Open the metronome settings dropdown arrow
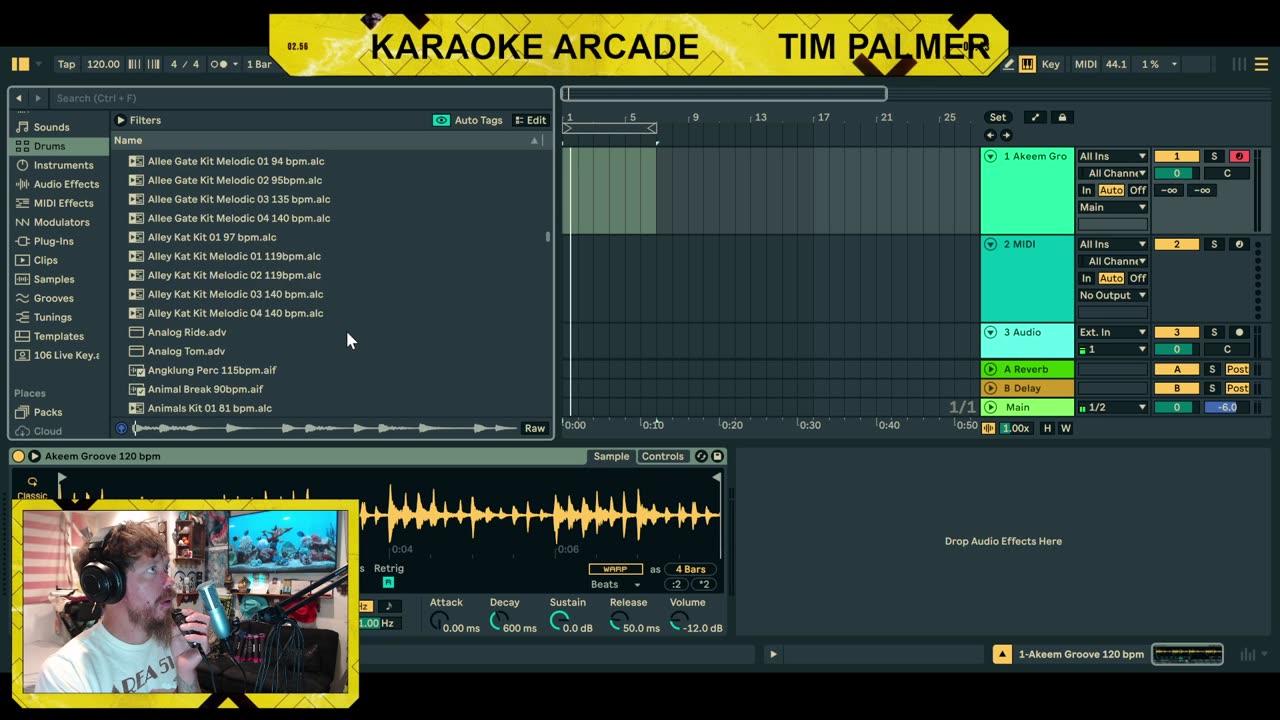The image size is (1280, 720). click(236, 64)
